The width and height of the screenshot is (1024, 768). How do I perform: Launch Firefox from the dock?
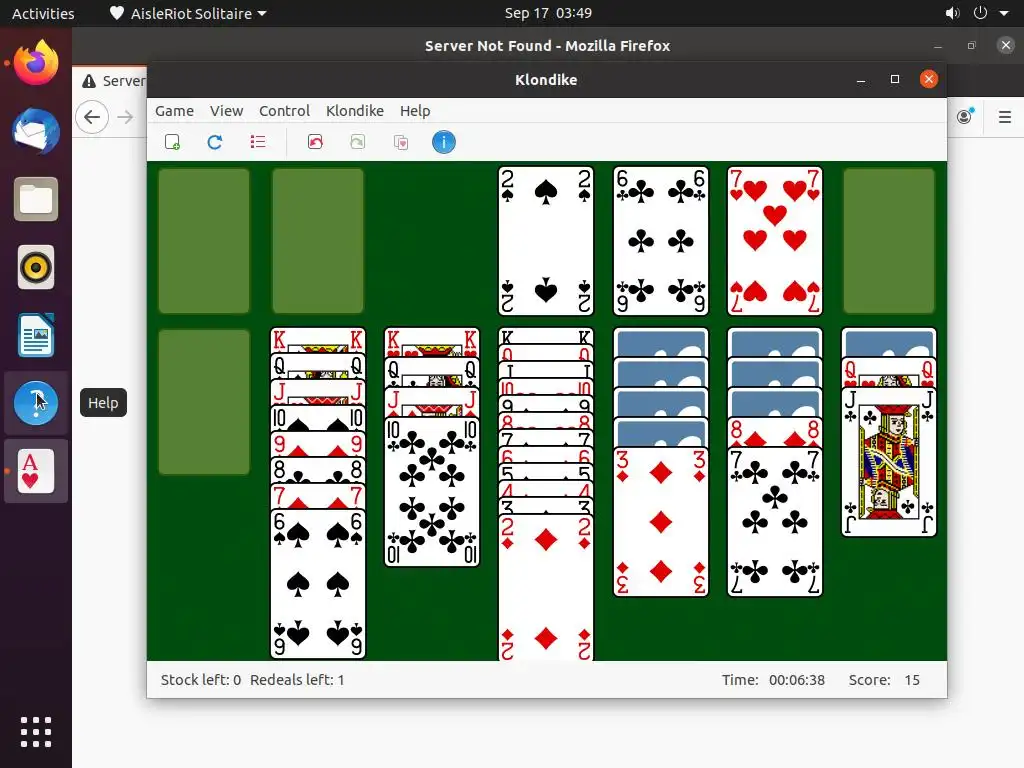(x=36, y=63)
